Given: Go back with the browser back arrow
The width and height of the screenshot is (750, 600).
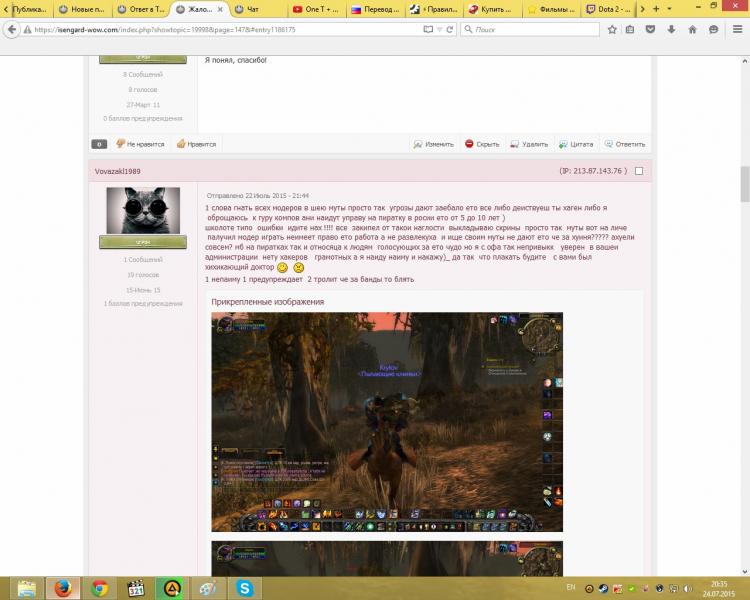Looking at the screenshot, I should tap(11, 30).
